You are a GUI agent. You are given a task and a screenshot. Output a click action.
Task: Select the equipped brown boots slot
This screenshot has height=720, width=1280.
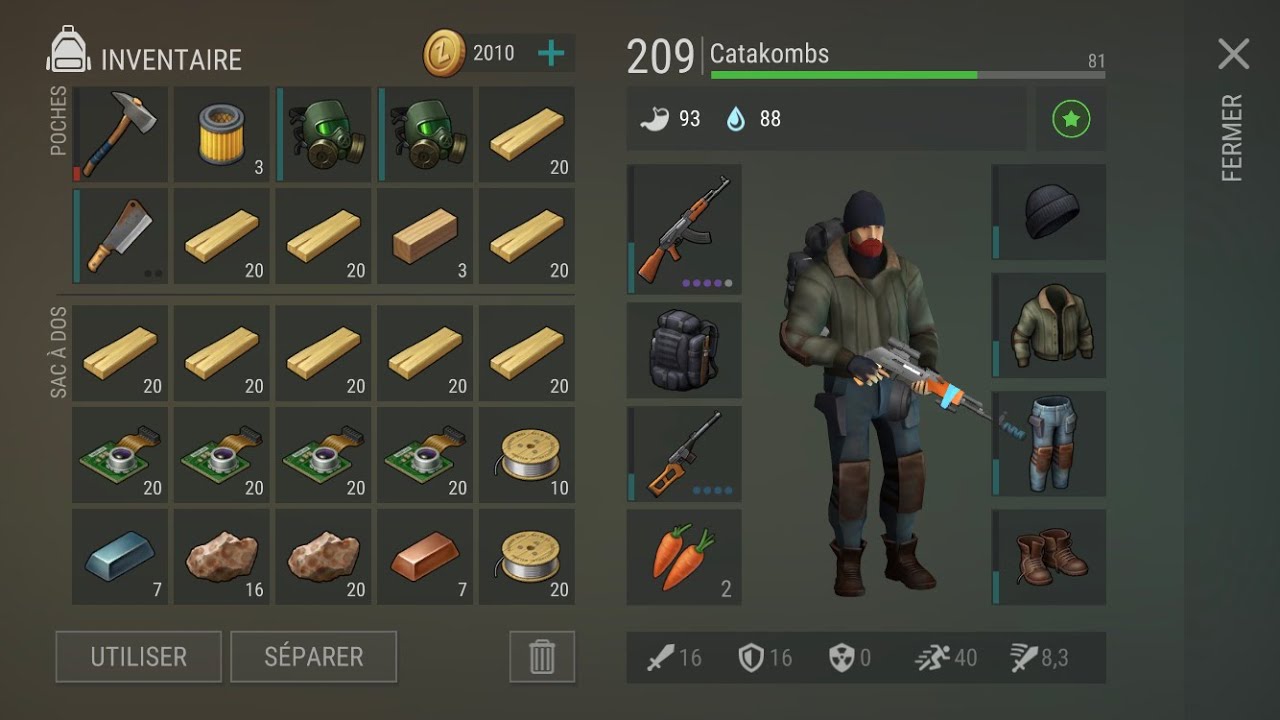coord(1049,557)
